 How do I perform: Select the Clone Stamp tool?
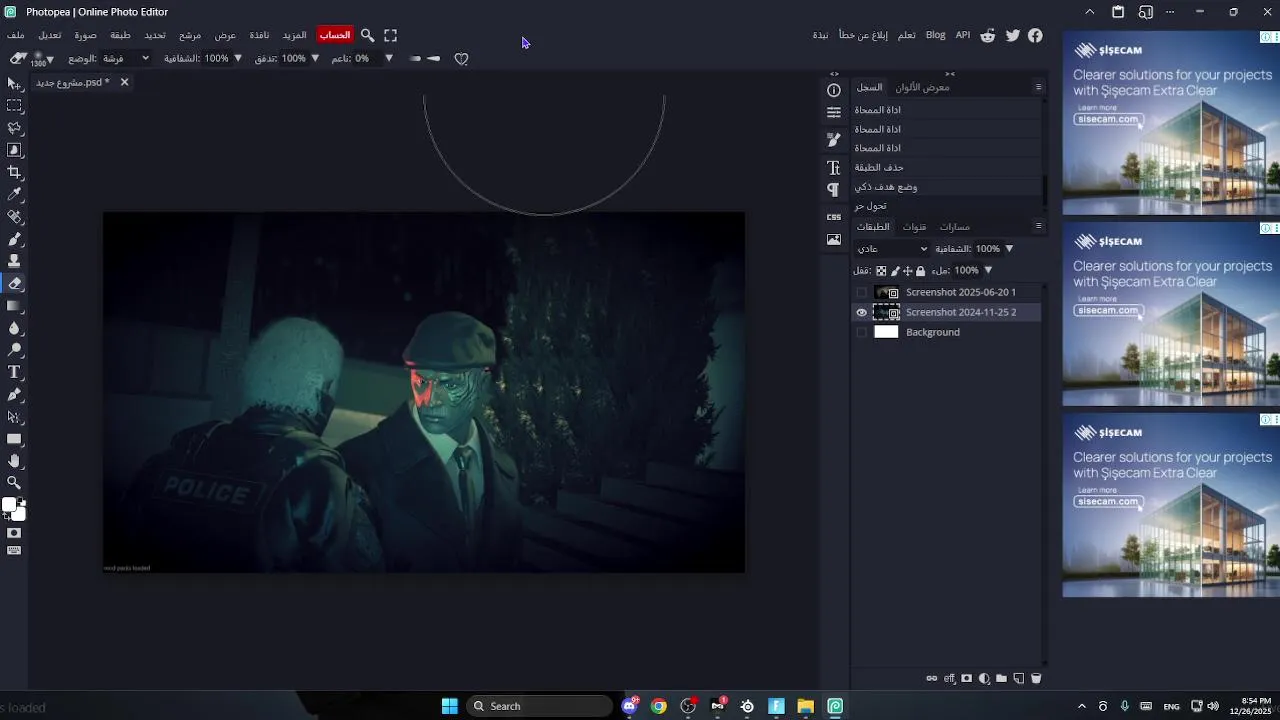pyautogui.click(x=14, y=261)
